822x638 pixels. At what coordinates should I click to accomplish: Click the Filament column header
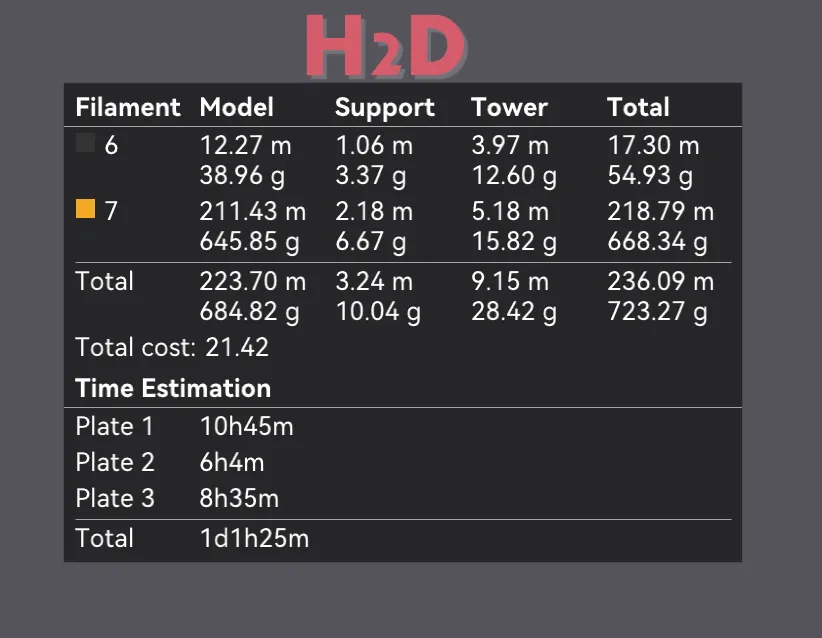coord(128,107)
